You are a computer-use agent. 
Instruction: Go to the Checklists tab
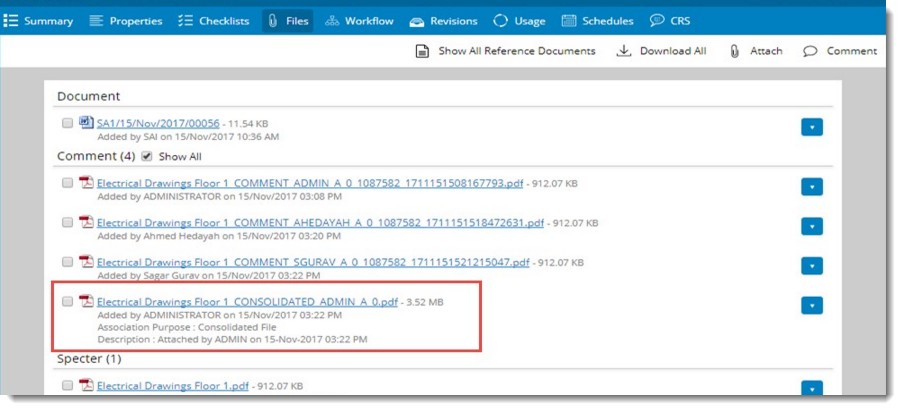click(x=214, y=21)
